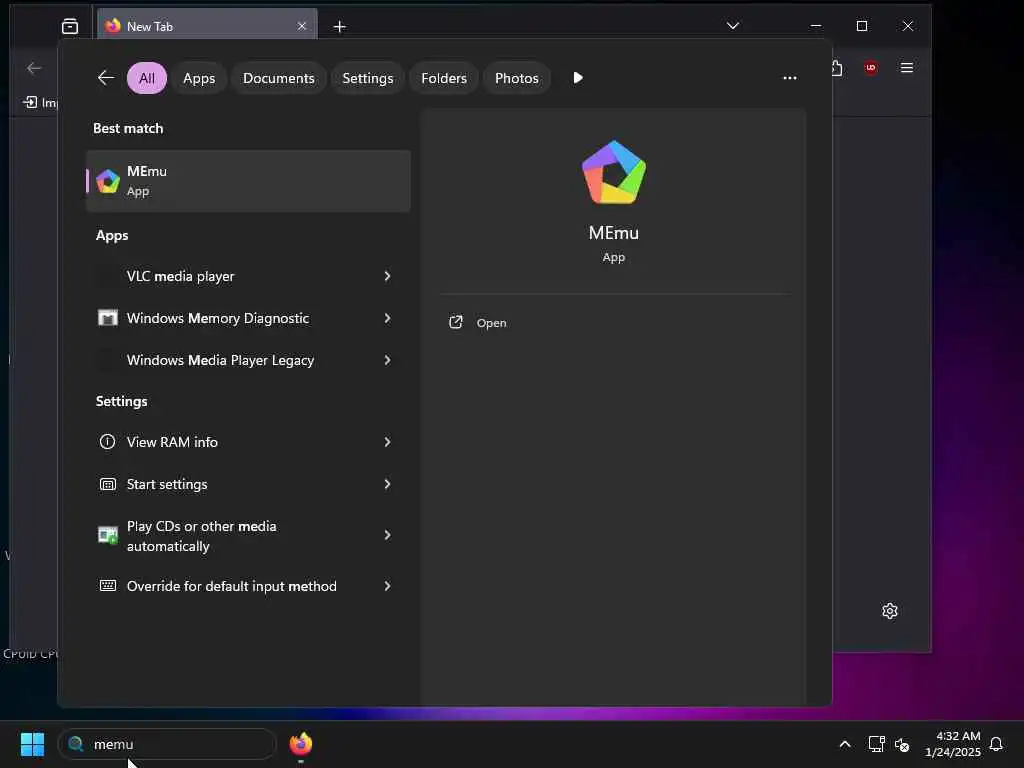Click the taskbar search box containing memu
This screenshot has width=1024, height=768.
167,744
